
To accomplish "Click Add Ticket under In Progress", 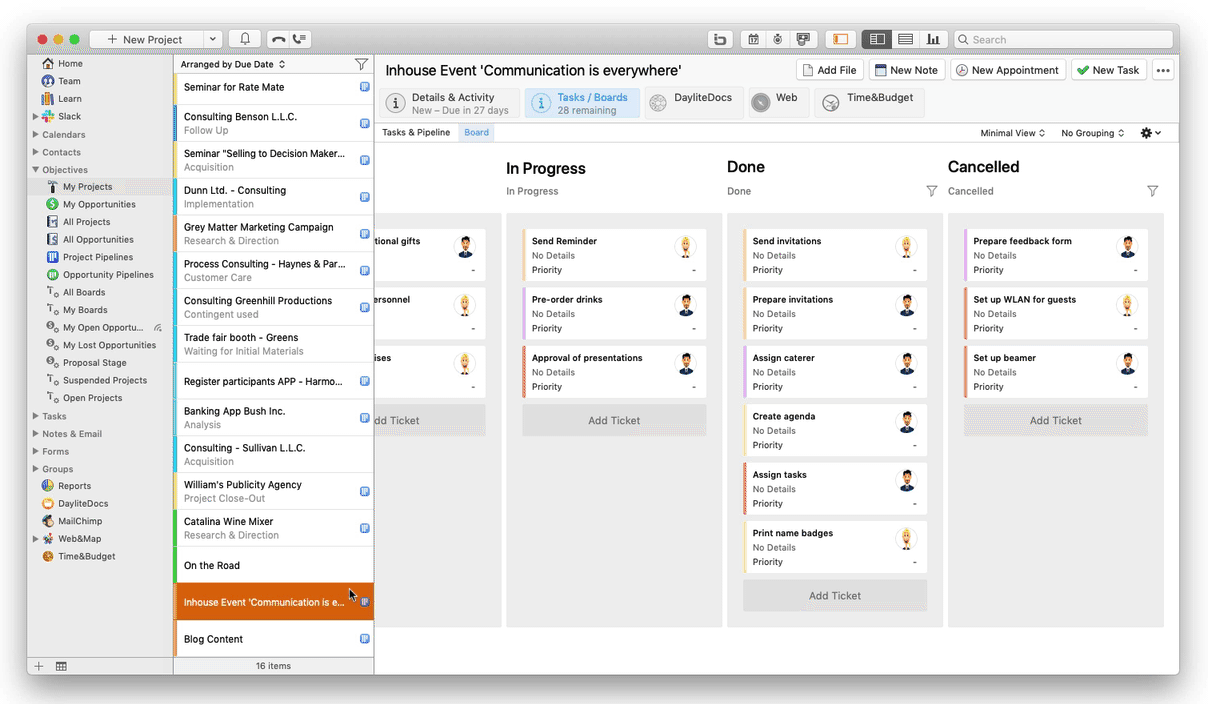I will 614,420.
